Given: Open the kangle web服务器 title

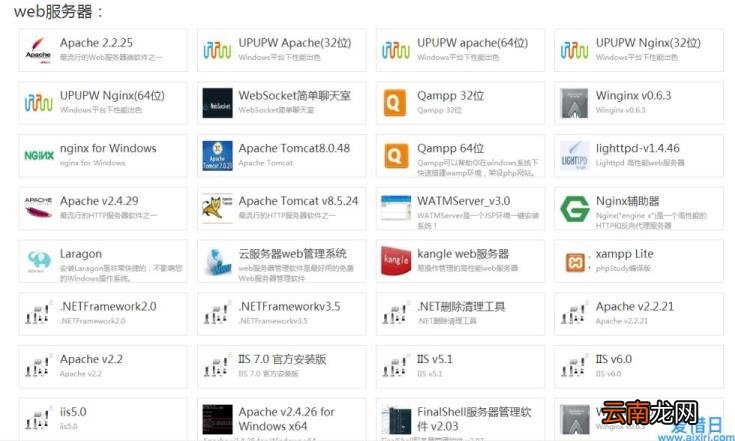Looking at the screenshot, I should pyautogui.click(x=463, y=254).
